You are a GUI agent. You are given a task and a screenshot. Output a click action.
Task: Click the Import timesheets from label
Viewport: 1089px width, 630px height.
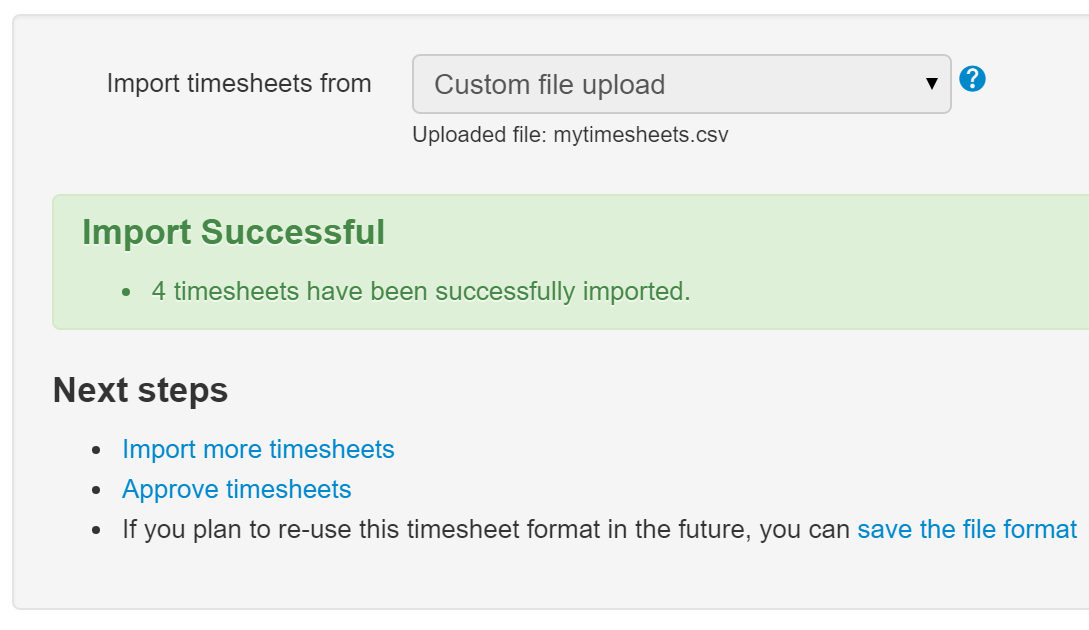[239, 83]
